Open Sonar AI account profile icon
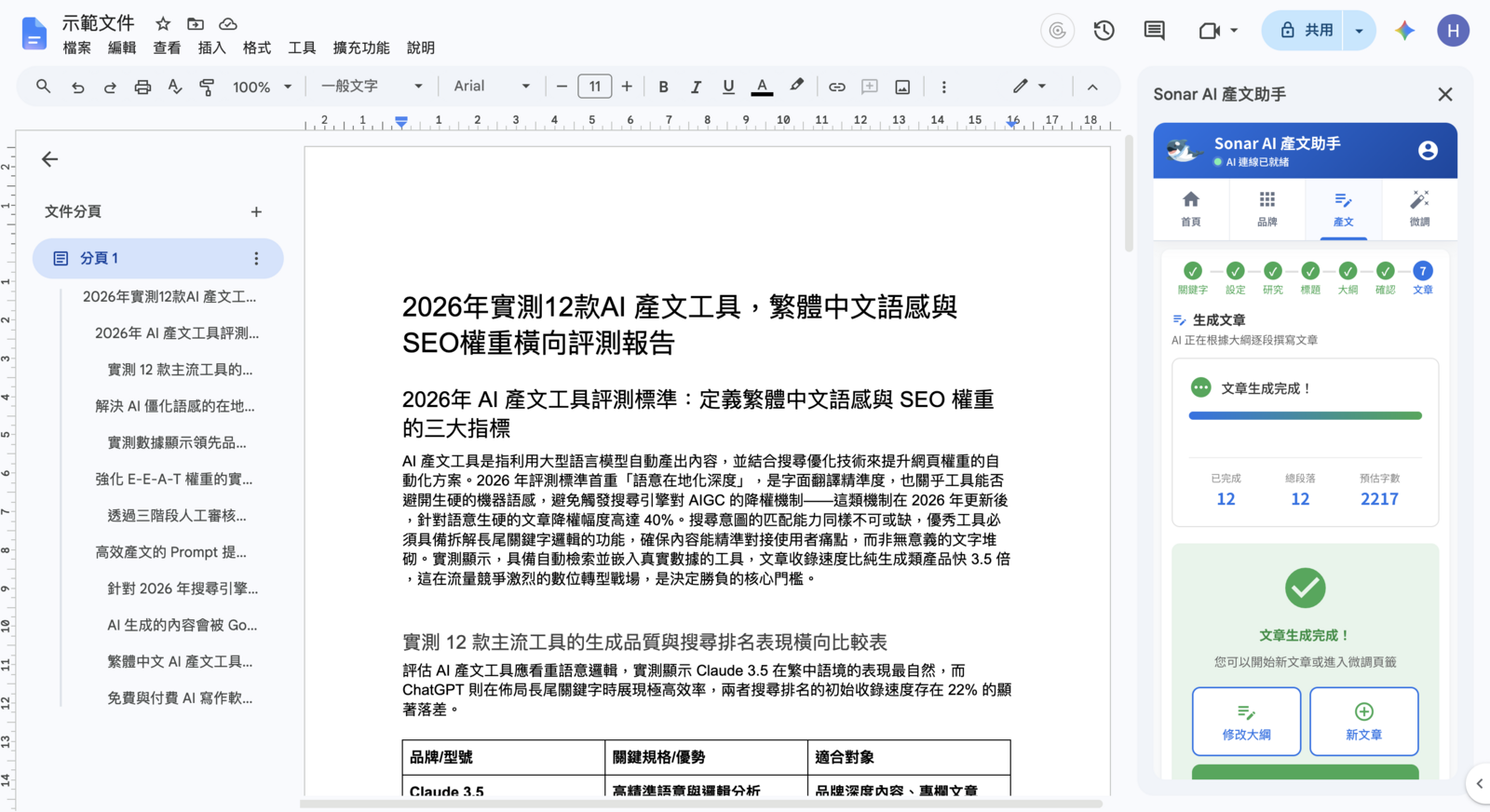 coord(1428,151)
